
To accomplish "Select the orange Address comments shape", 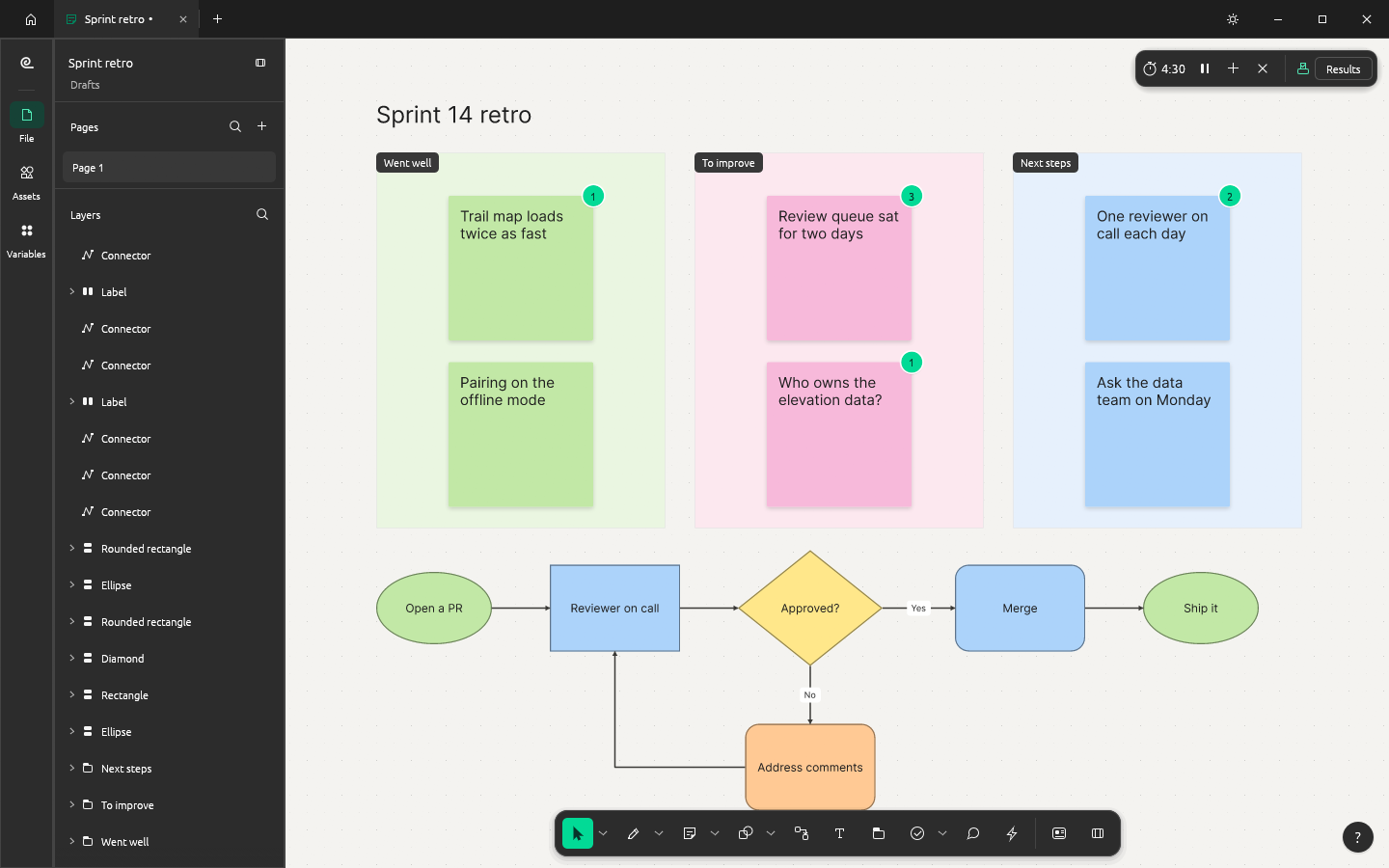I will (x=810, y=767).
